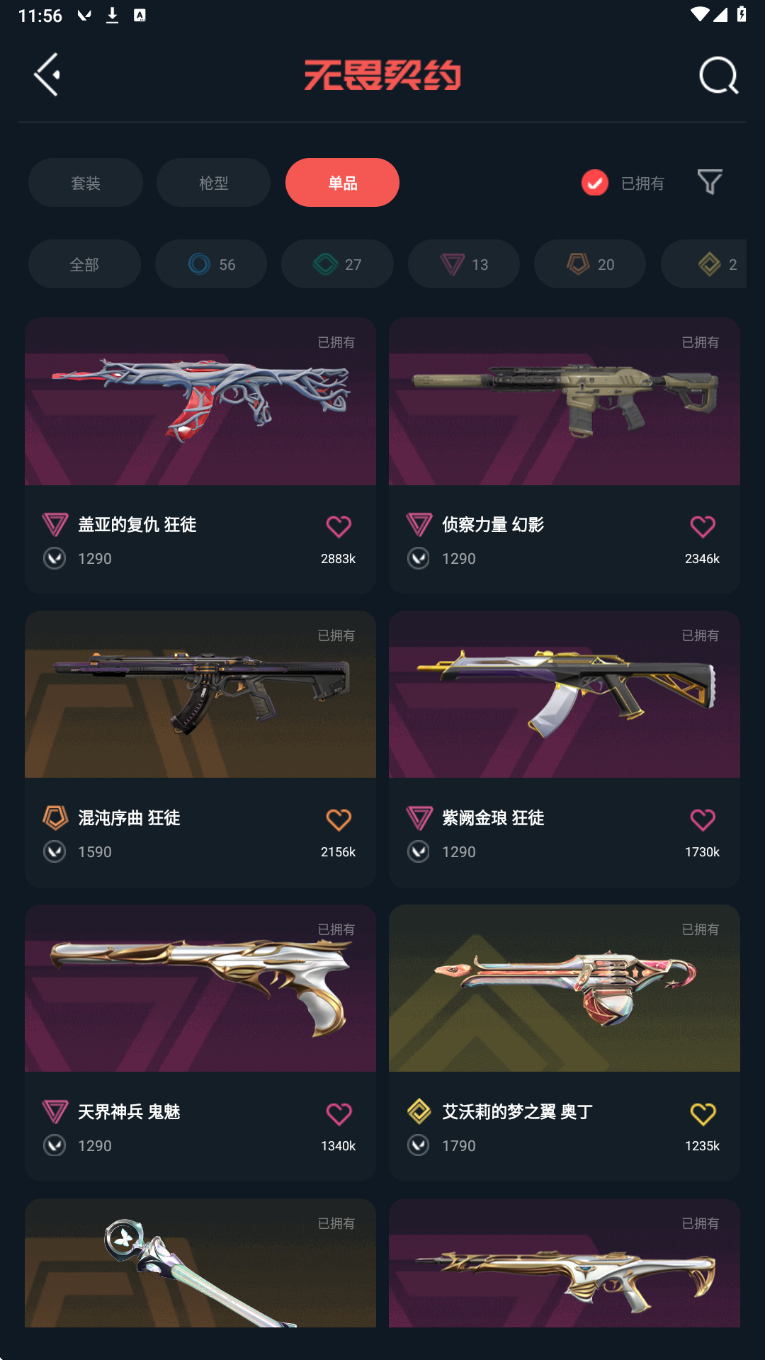Viewport: 765px width, 1360px height.
Task: Open 艾沃莉的梦之翼 奥丁 skin image
Action: point(564,988)
